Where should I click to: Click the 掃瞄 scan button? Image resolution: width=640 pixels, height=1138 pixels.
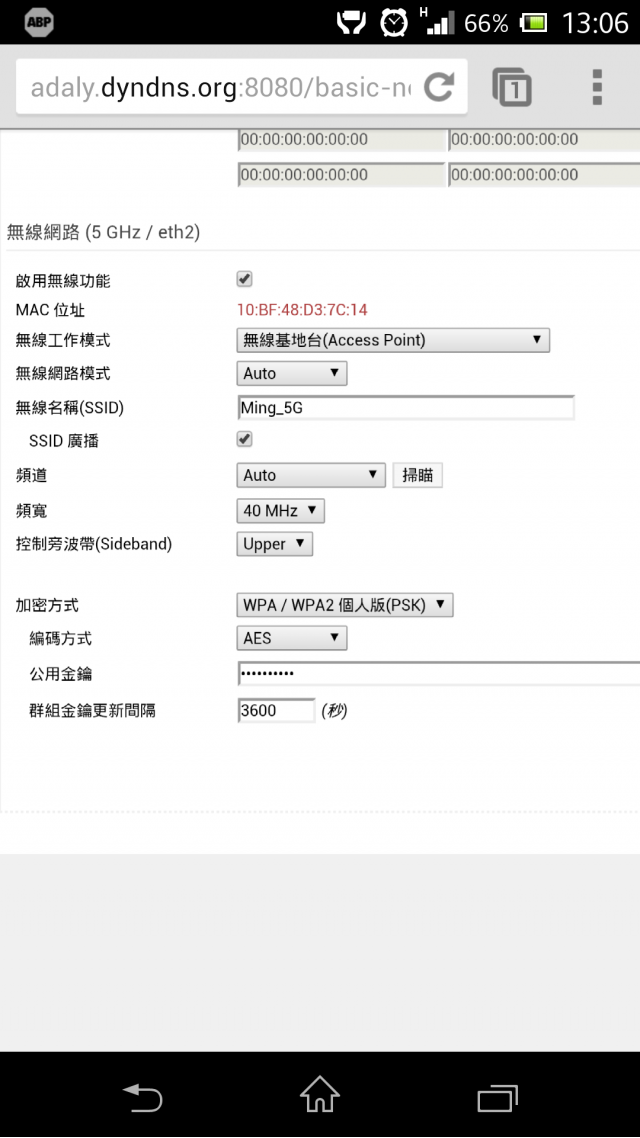(417, 475)
